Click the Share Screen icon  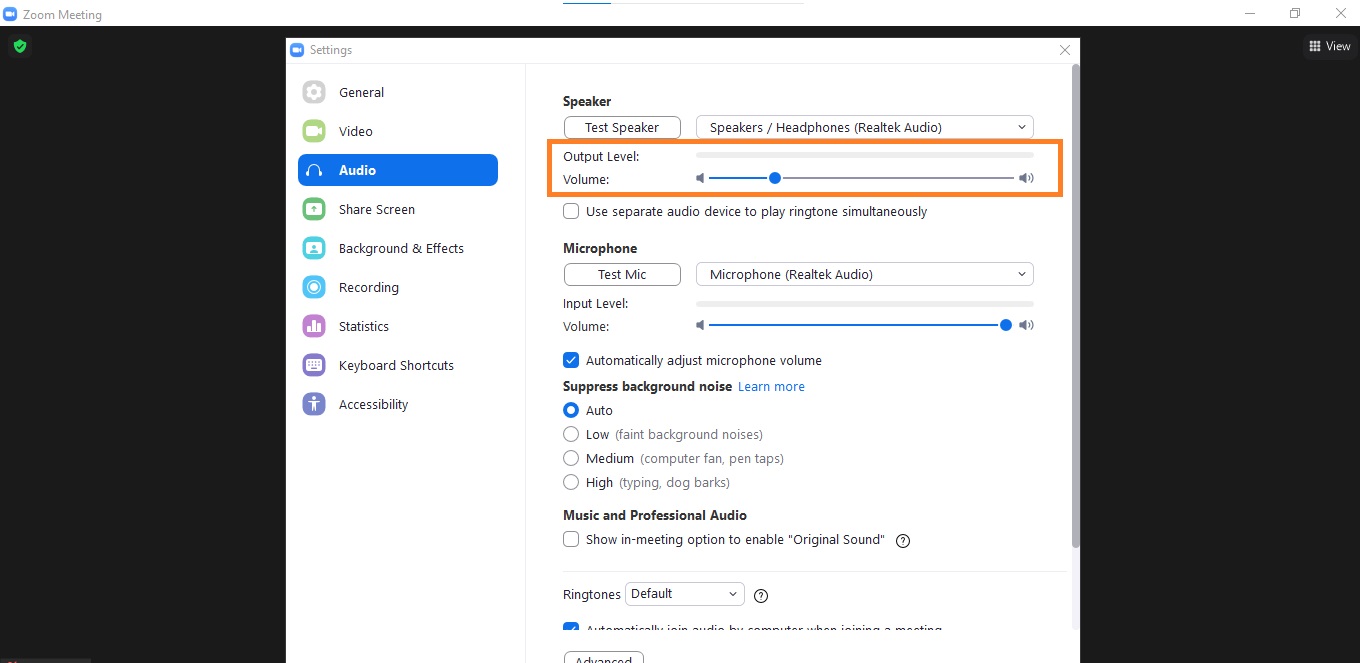coord(314,209)
